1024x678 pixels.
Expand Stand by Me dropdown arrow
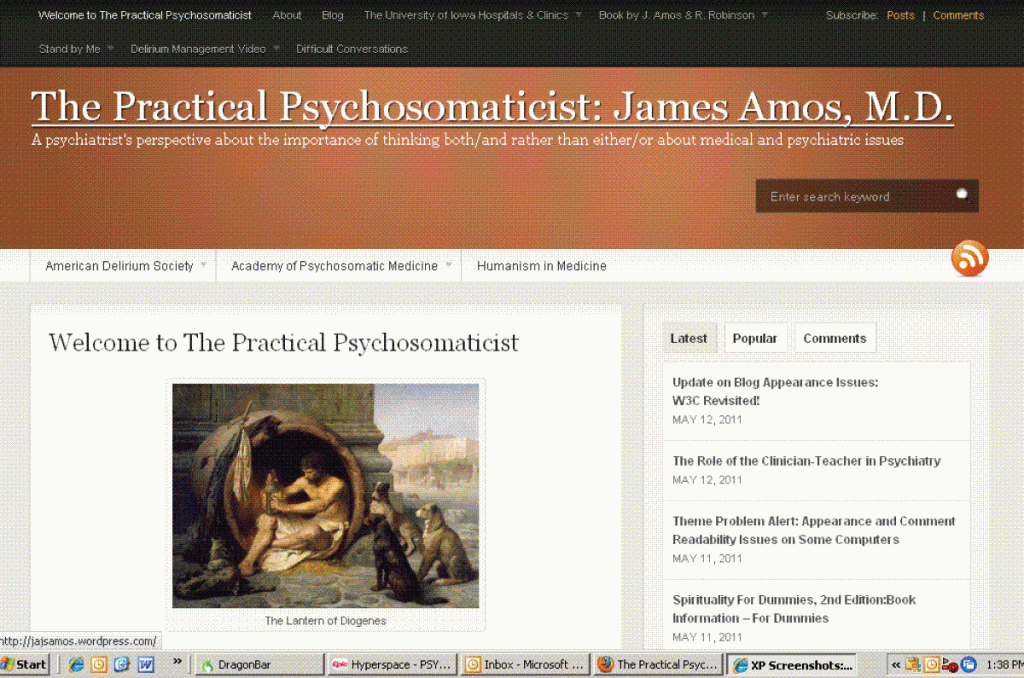tap(110, 48)
